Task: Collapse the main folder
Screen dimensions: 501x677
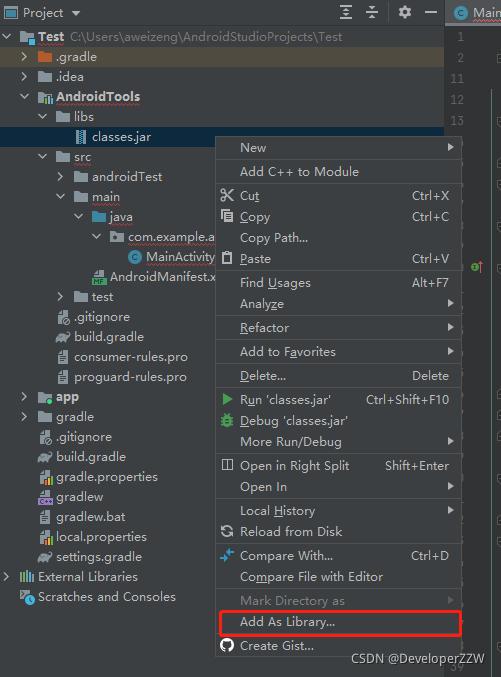Action: click(x=60, y=197)
